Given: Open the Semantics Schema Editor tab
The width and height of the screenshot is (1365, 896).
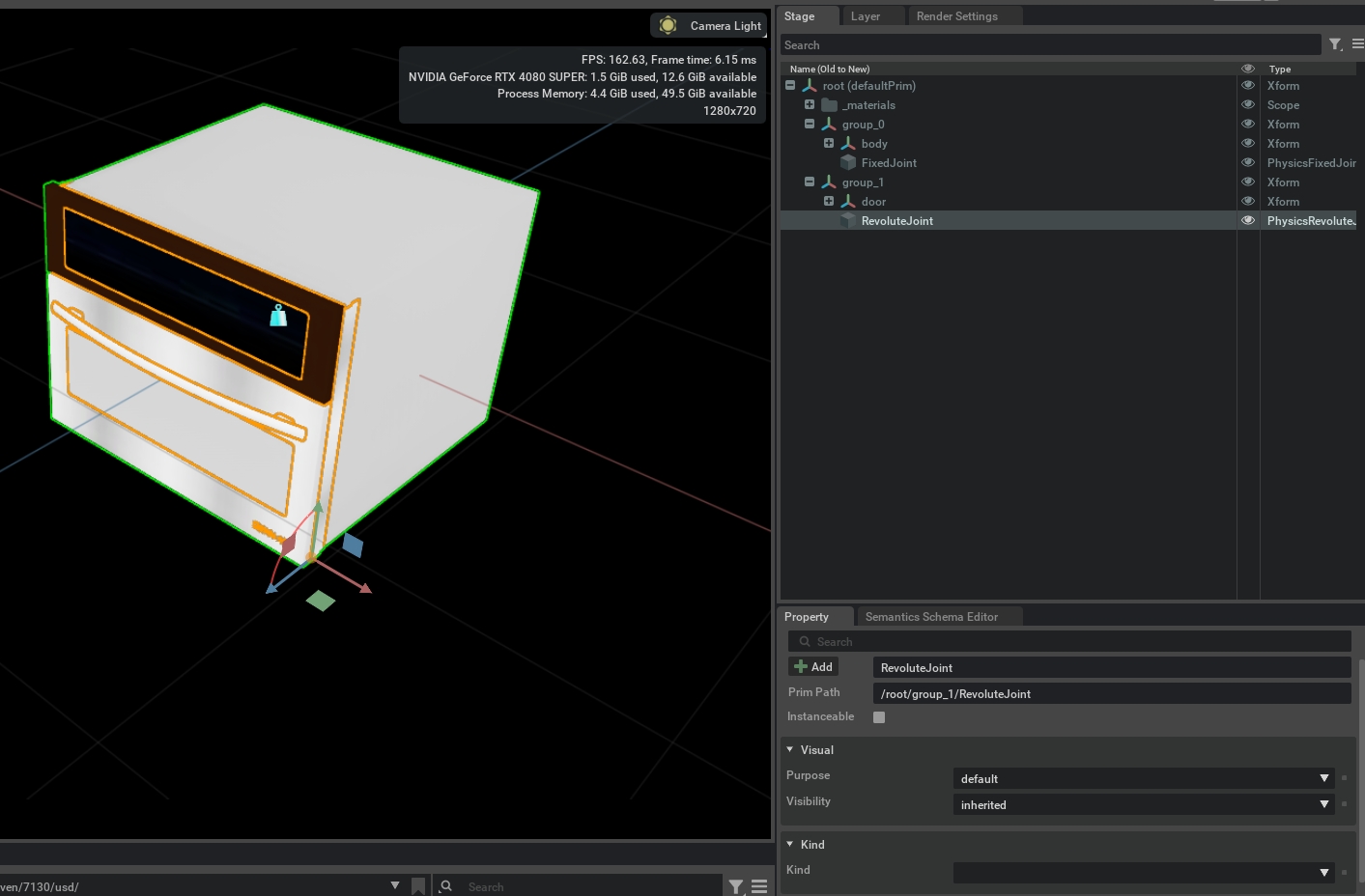Looking at the screenshot, I should [931, 616].
